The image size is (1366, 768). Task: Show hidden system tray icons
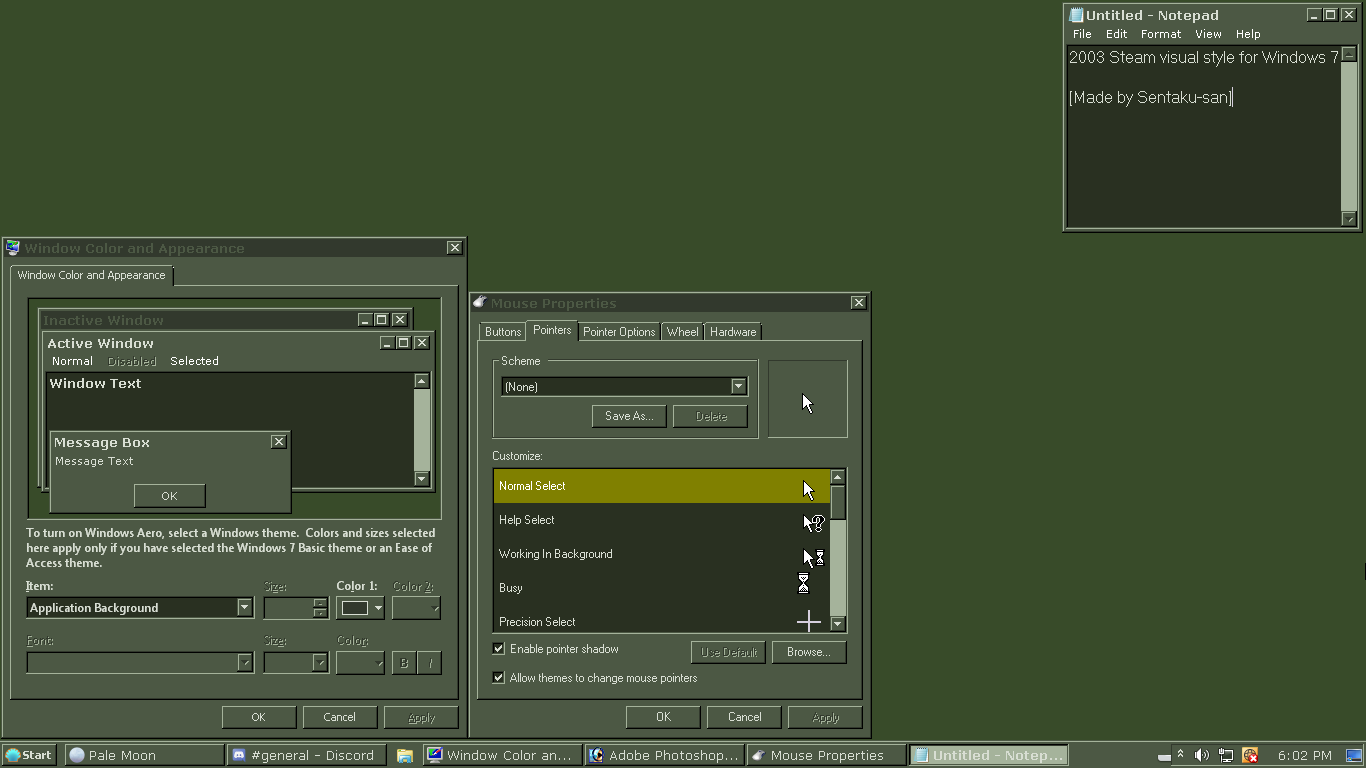pos(1180,755)
